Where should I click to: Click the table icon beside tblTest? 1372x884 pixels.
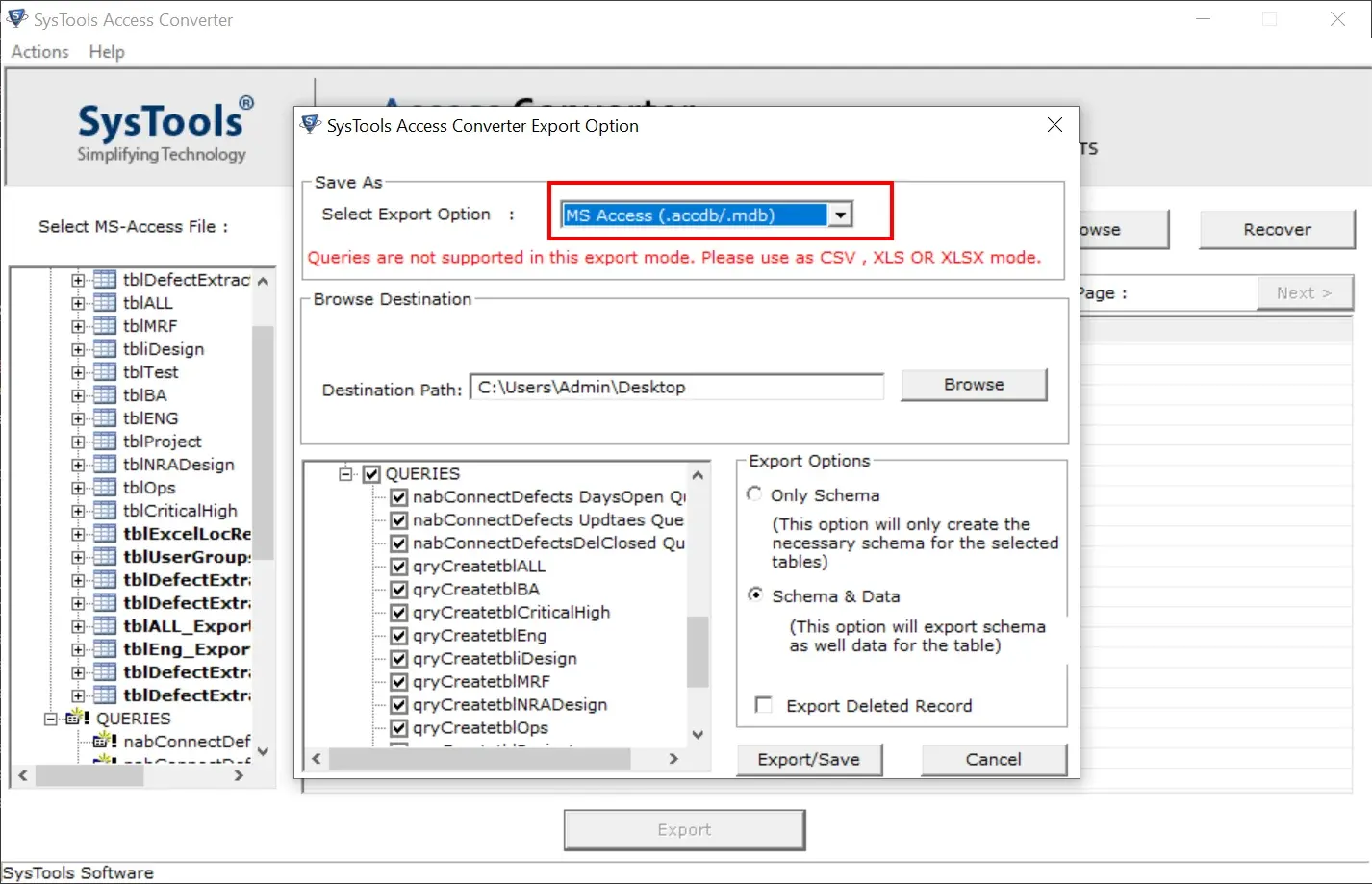click(105, 372)
